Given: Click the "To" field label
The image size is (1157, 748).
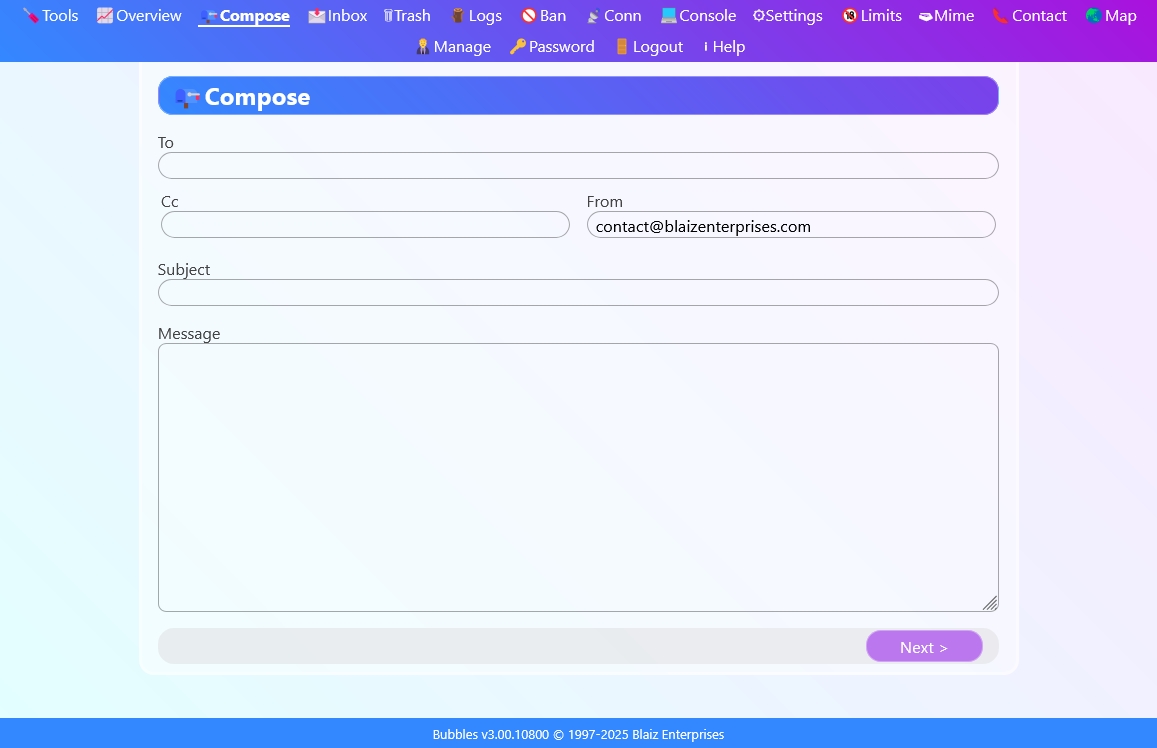Looking at the screenshot, I should point(165,142).
